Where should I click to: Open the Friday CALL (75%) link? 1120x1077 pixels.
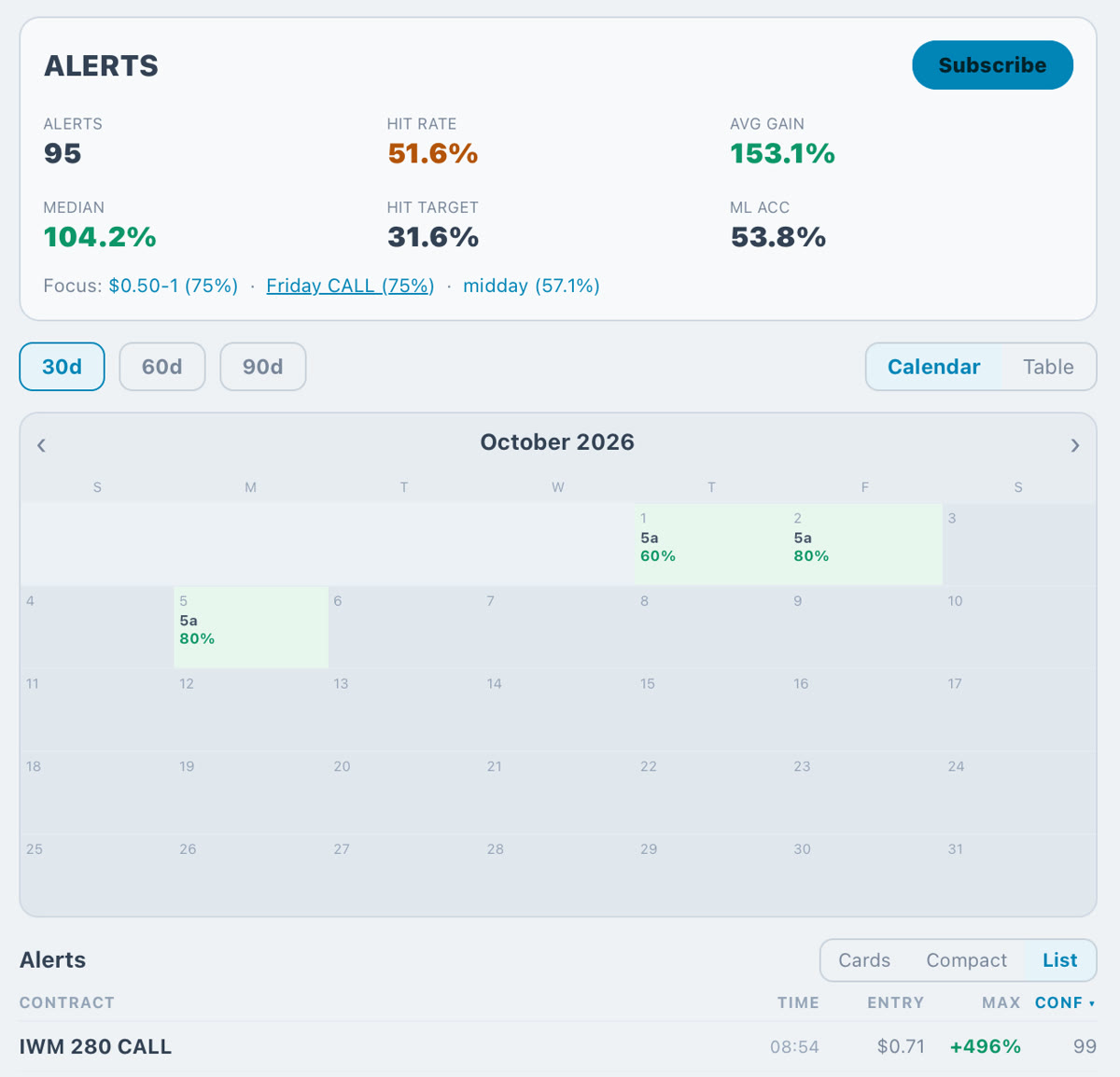click(x=350, y=286)
